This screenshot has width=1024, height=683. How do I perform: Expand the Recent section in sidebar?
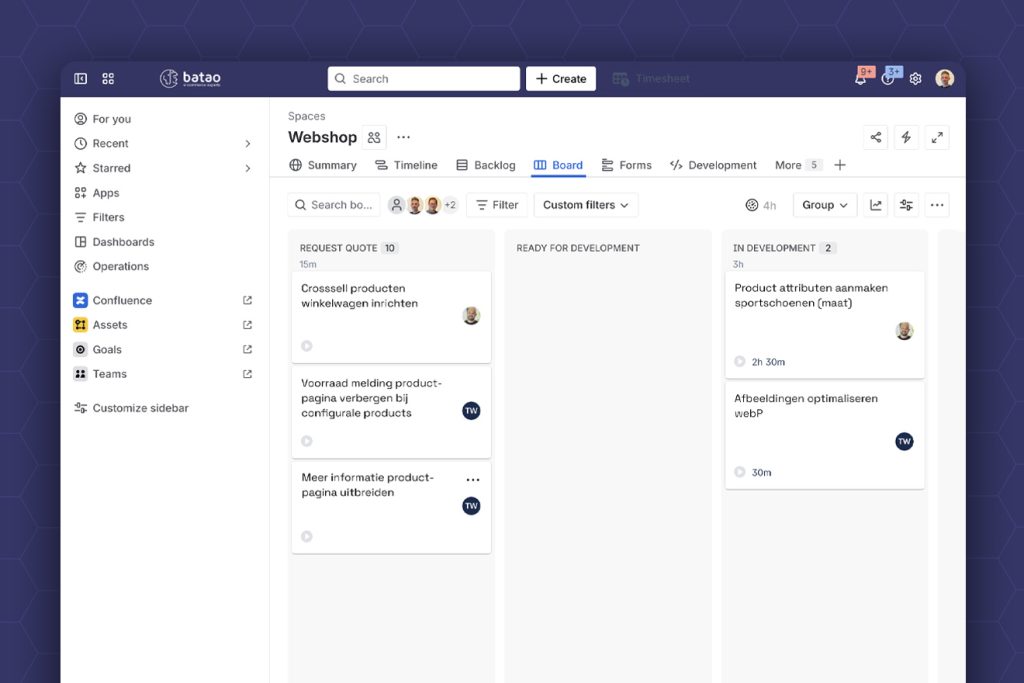(x=247, y=144)
